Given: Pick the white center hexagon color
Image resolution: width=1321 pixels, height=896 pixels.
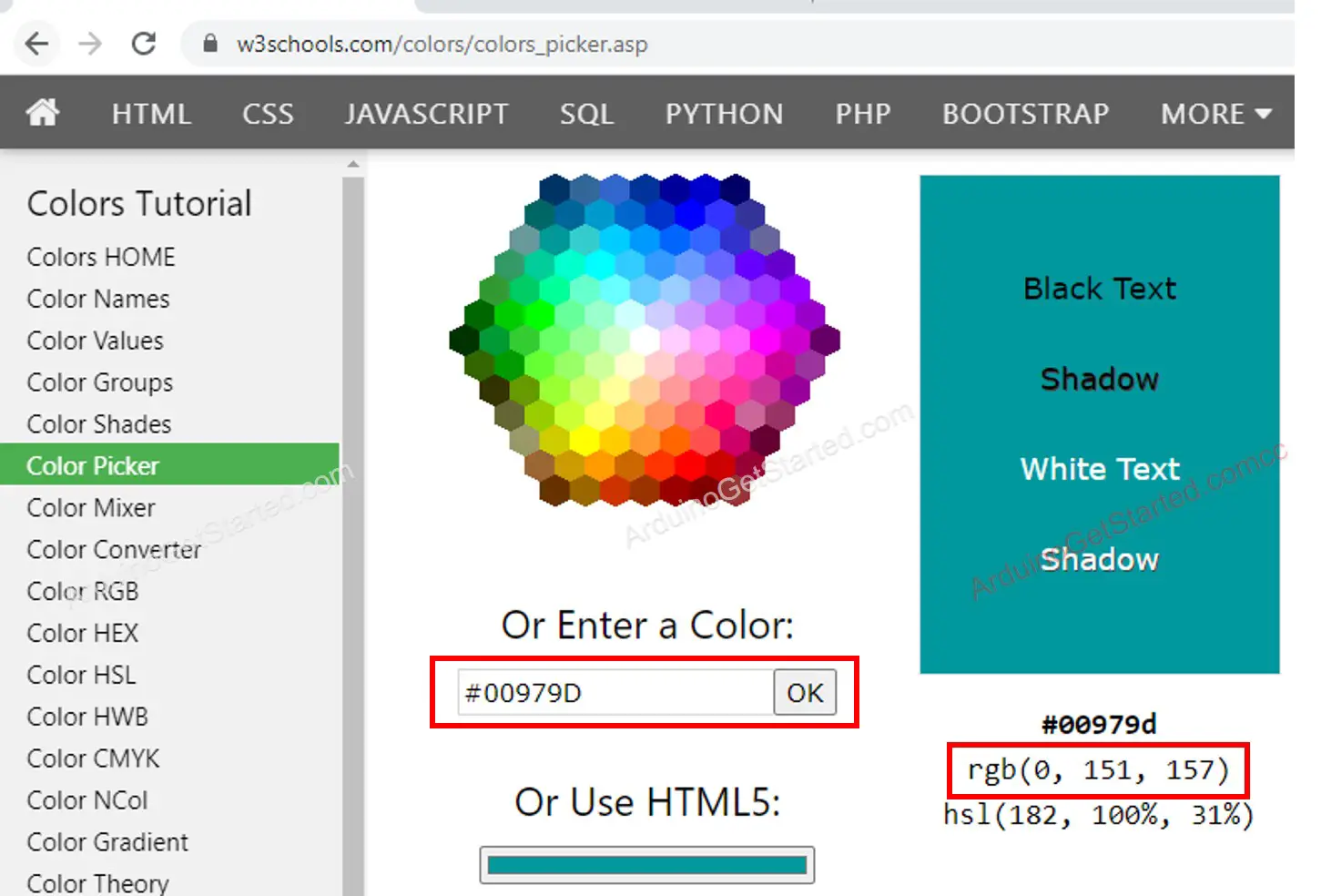Looking at the screenshot, I should (x=645, y=340).
